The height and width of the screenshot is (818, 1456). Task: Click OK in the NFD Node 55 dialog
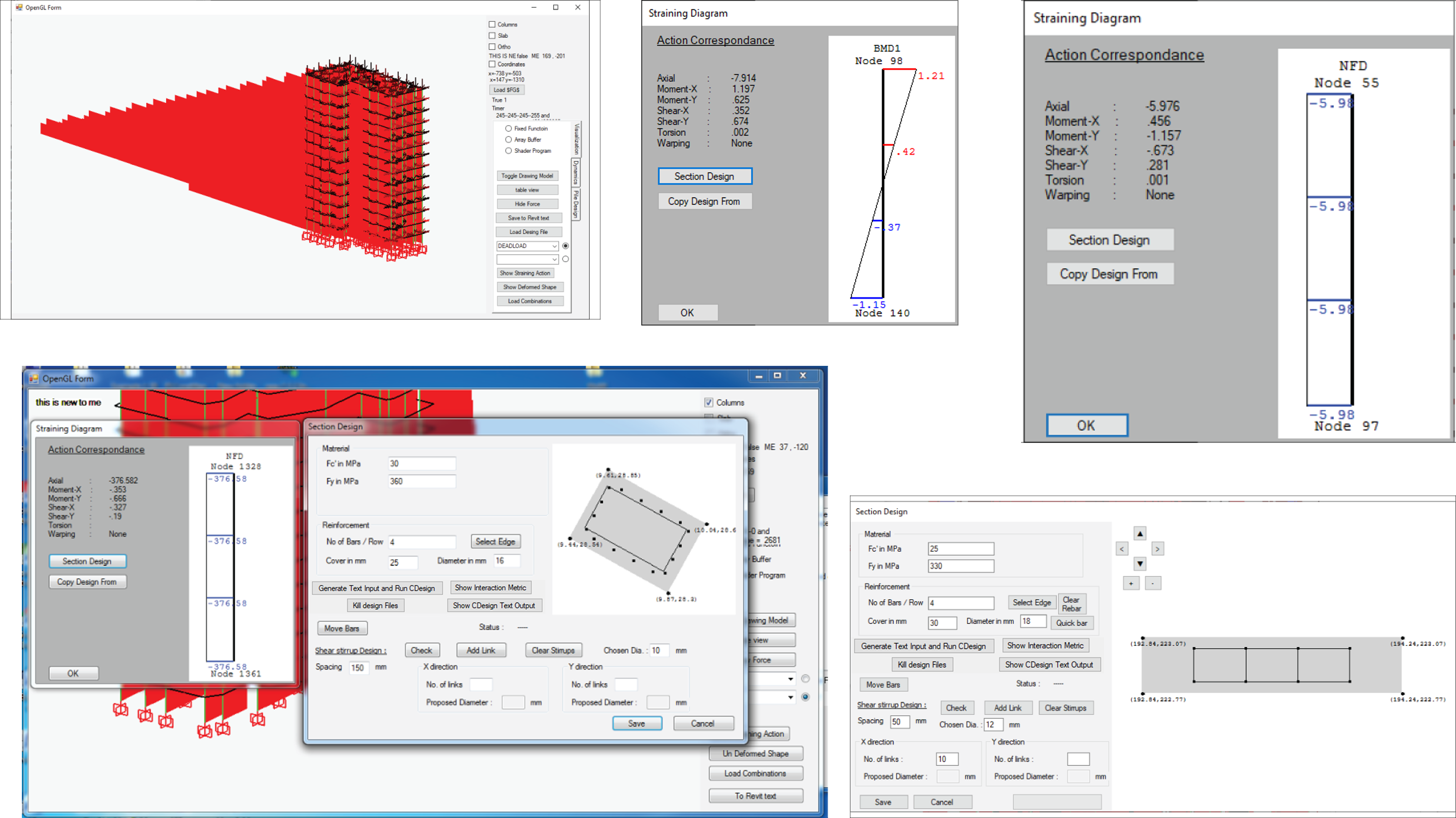(1086, 426)
